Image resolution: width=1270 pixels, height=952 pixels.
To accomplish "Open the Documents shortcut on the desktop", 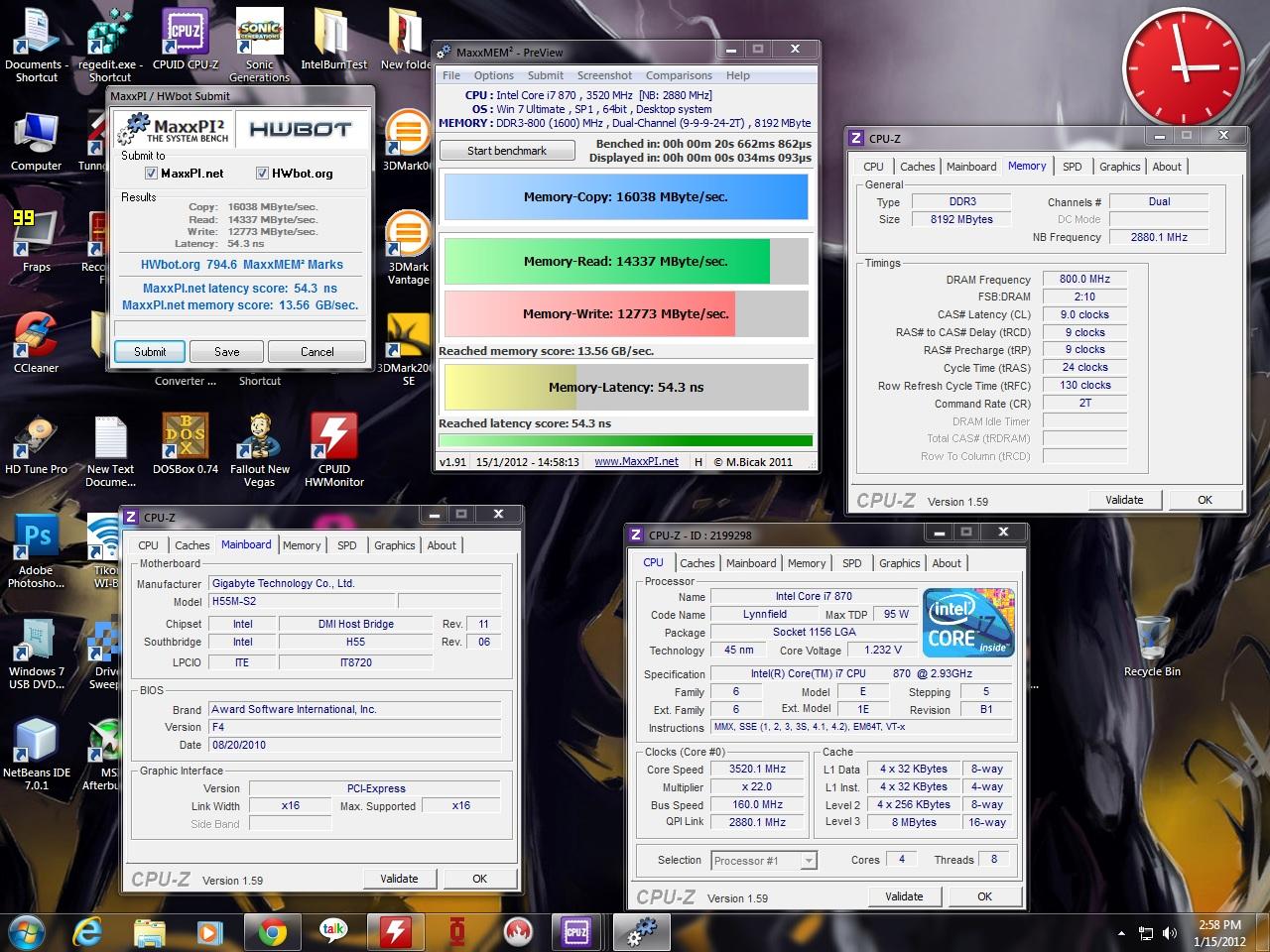I will [x=37, y=45].
